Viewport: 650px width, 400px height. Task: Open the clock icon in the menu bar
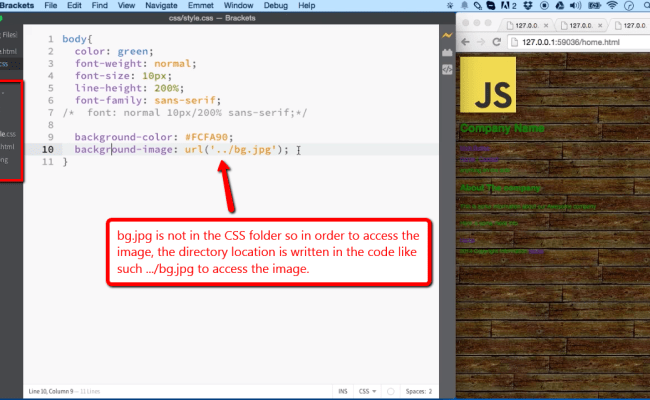point(629,5)
